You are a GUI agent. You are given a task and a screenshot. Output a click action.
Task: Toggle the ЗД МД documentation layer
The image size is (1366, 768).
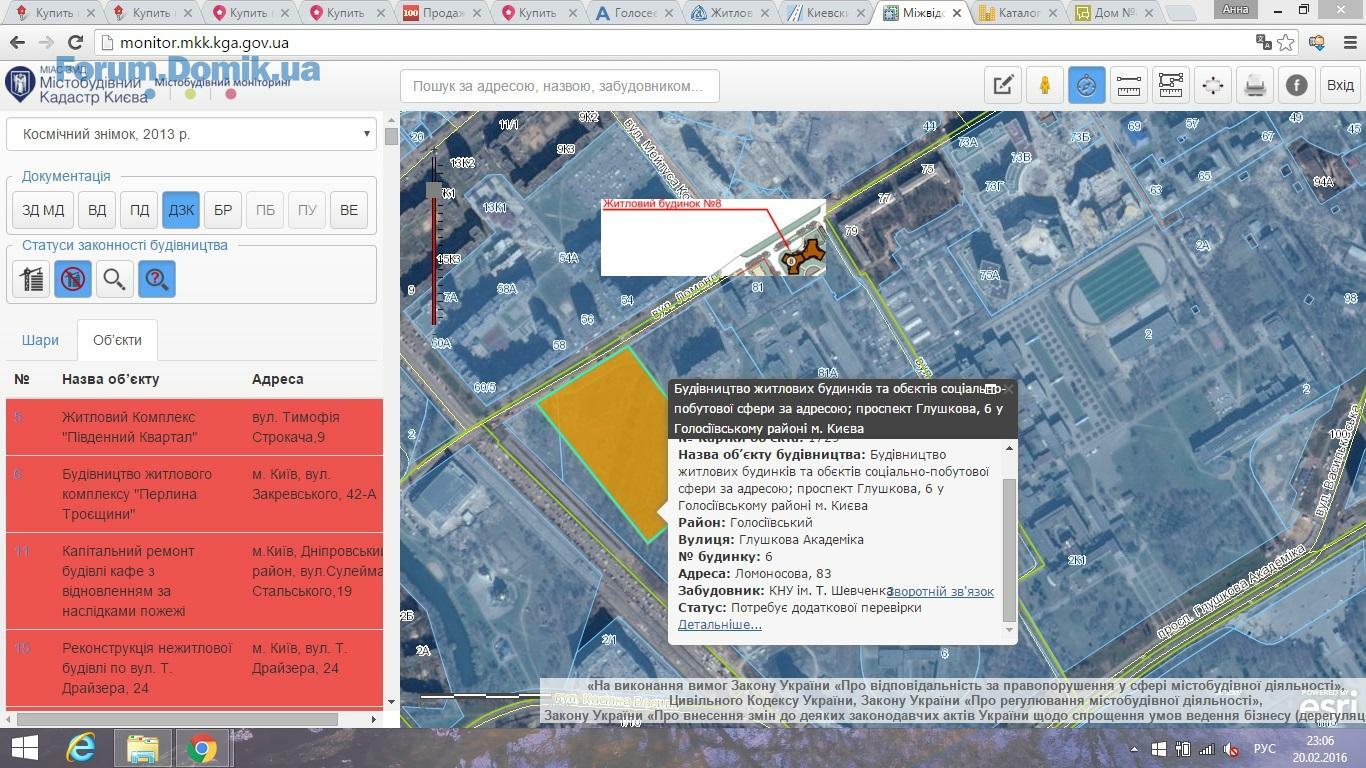tap(43, 210)
